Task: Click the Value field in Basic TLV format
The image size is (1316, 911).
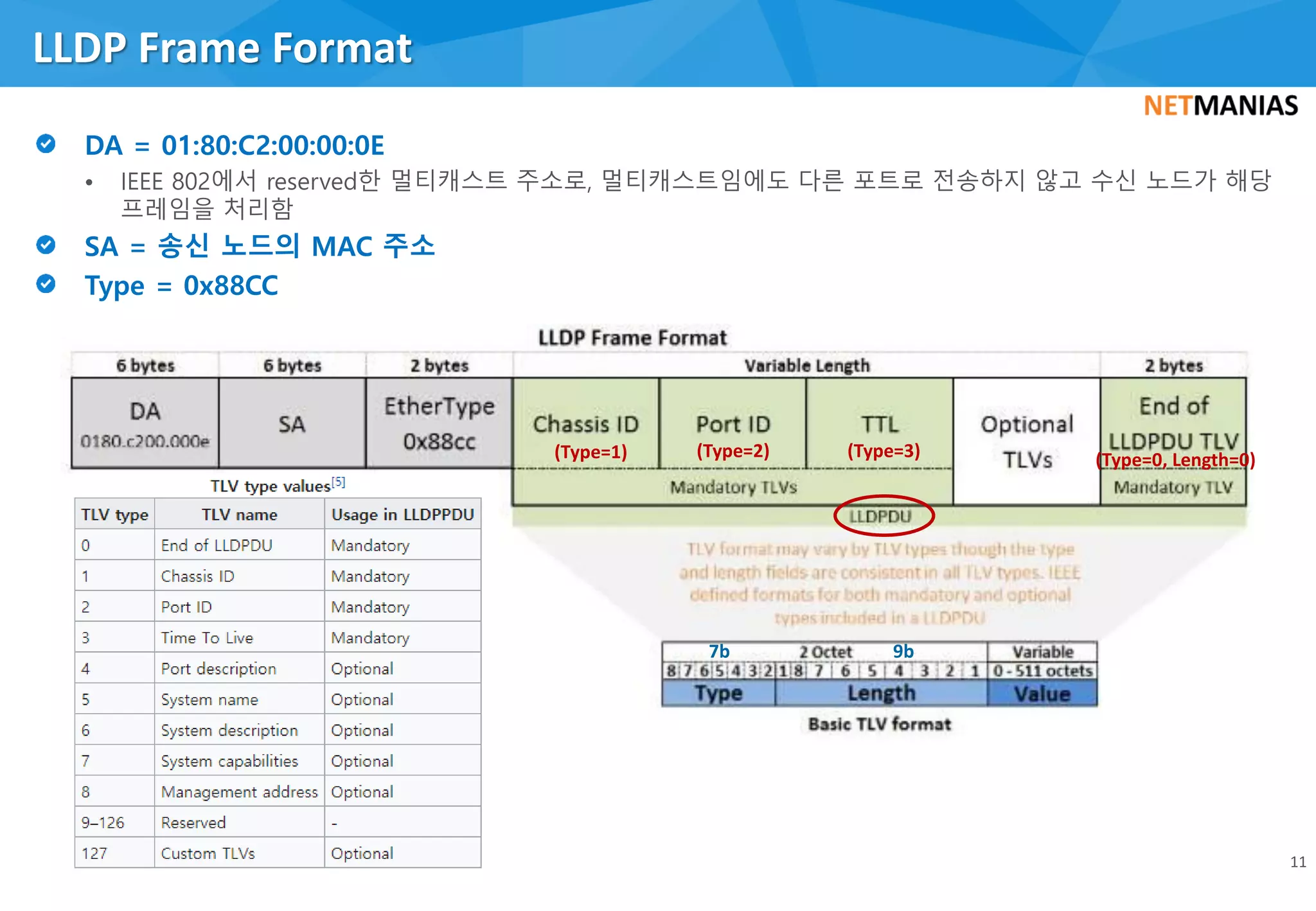Action: tap(1042, 693)
